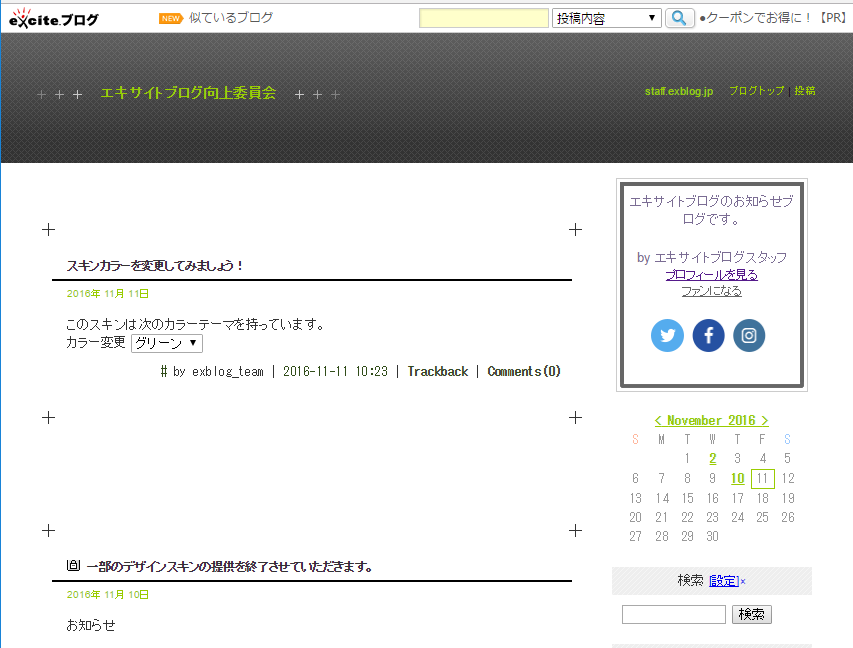Click the date 2016年 11月 11日
853x648 pixels.
pyautogui.click(x=108, y=294)
